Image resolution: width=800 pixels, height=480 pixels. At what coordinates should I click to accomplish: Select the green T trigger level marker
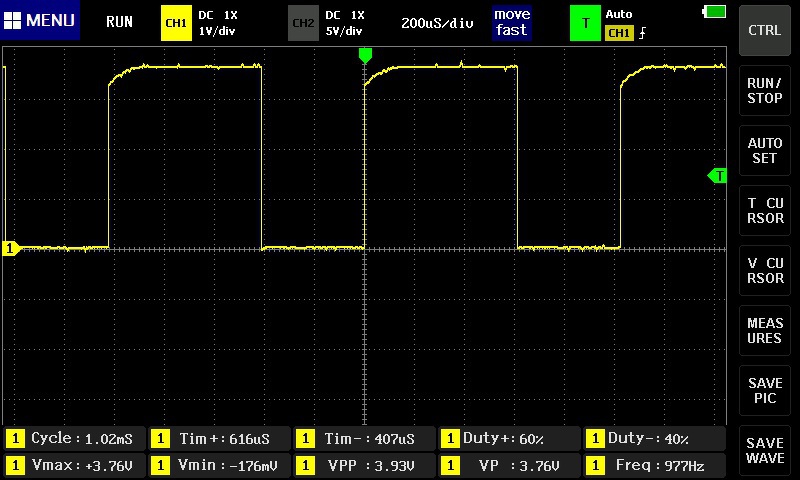(717, 176)
